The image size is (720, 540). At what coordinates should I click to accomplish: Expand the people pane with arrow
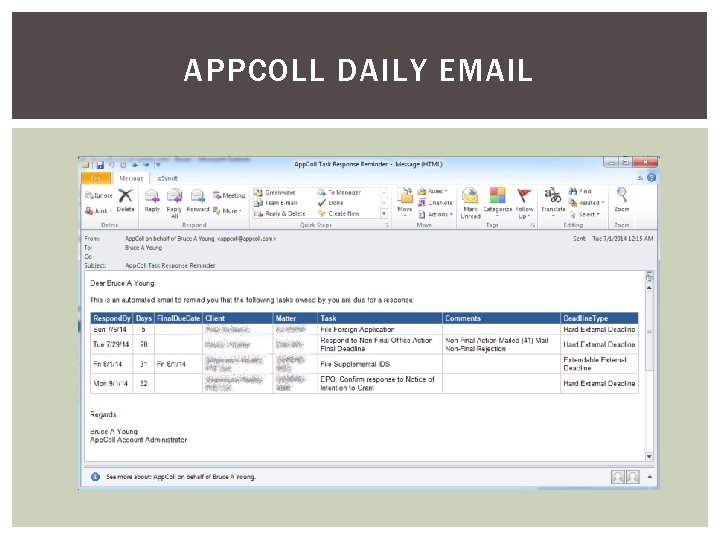(x=649, y=477)
